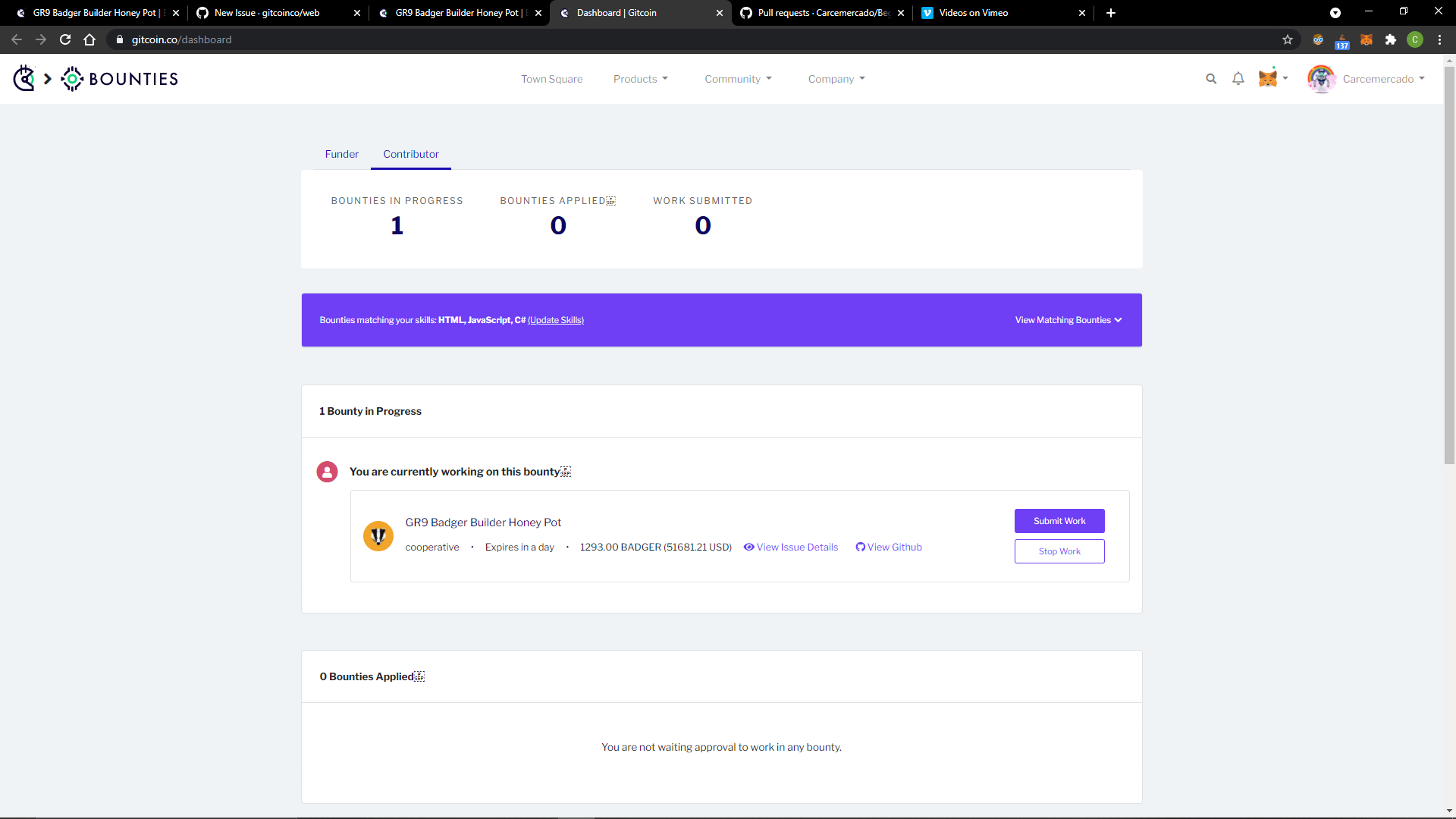The width and height of the screenshot is (1456, 819).
Task: Open the tab search dropdown button
Action: (x=1335, y=13)
